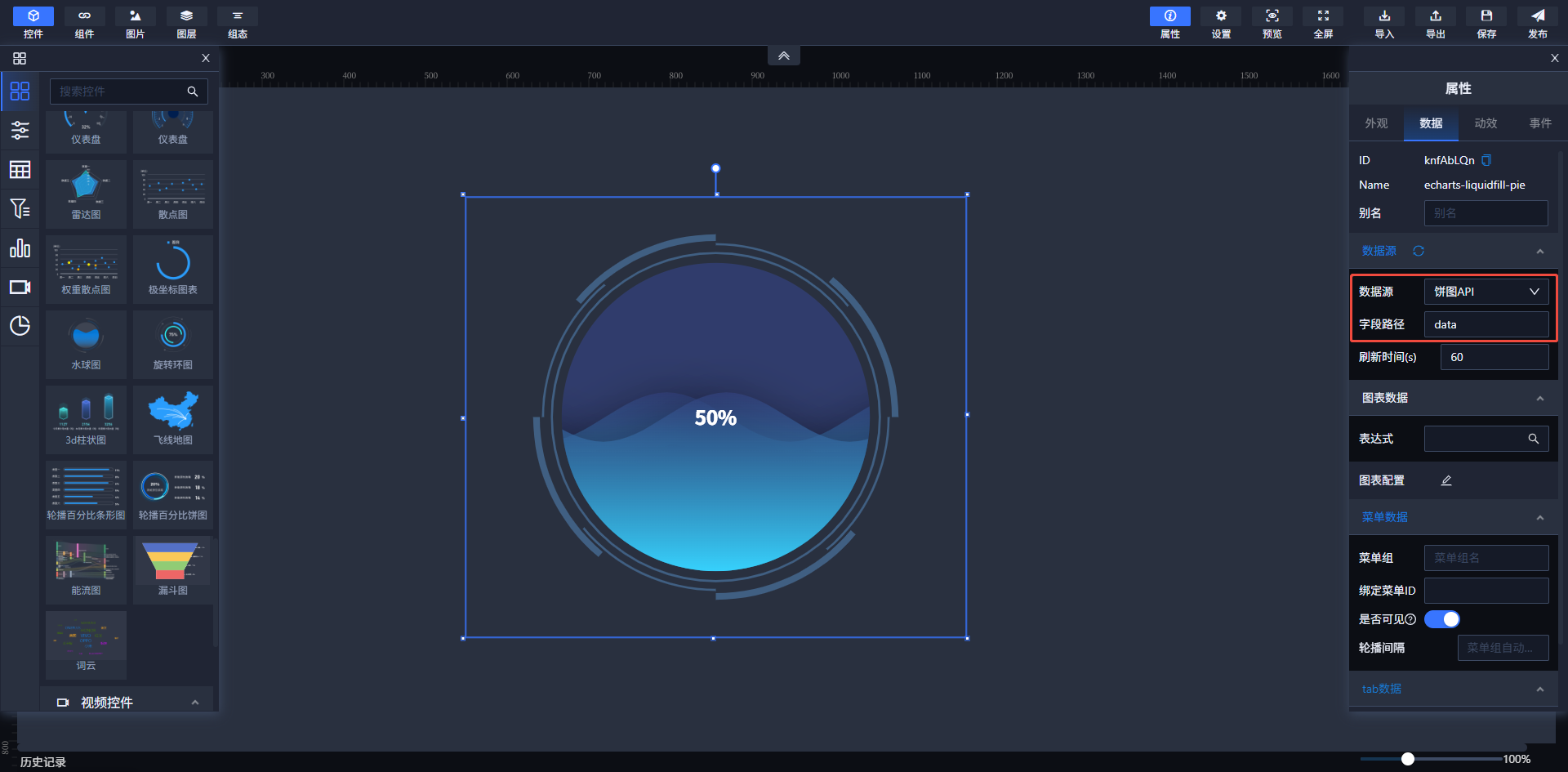This screenshot has width=1568, height=772.
Task: Open the filter category sidebar icon
Action: click(x=20, y=208)
